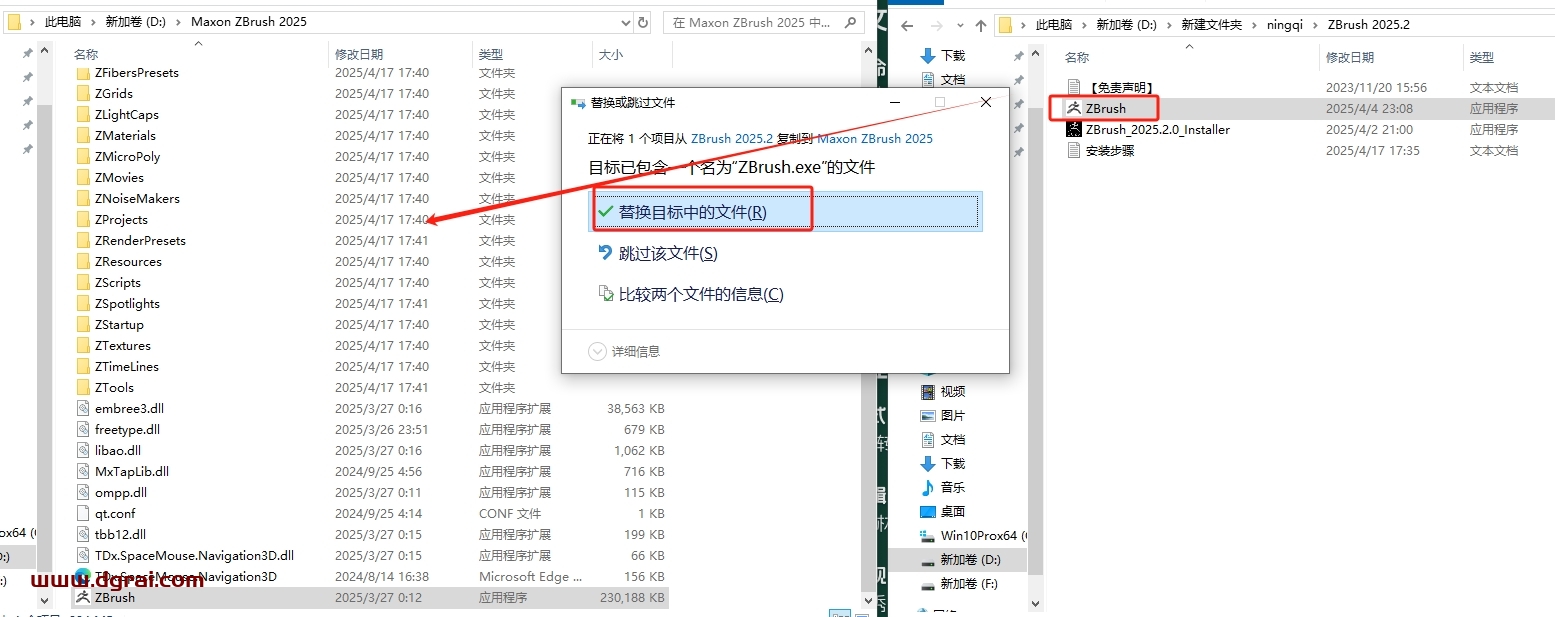Click the MxTapLib.dll file name
This screenshot has height=617, width=1555.
pyautogui.click(x=132, y=471)
